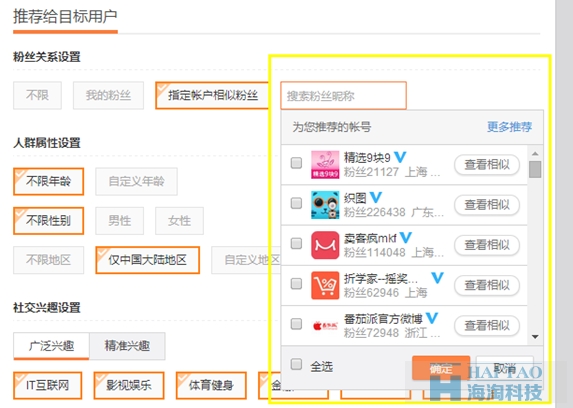Image resolution: width=573 pixels, height=408 pixels.
Task: Click the scroll down arrow in account list
Action: pos(535,337)
